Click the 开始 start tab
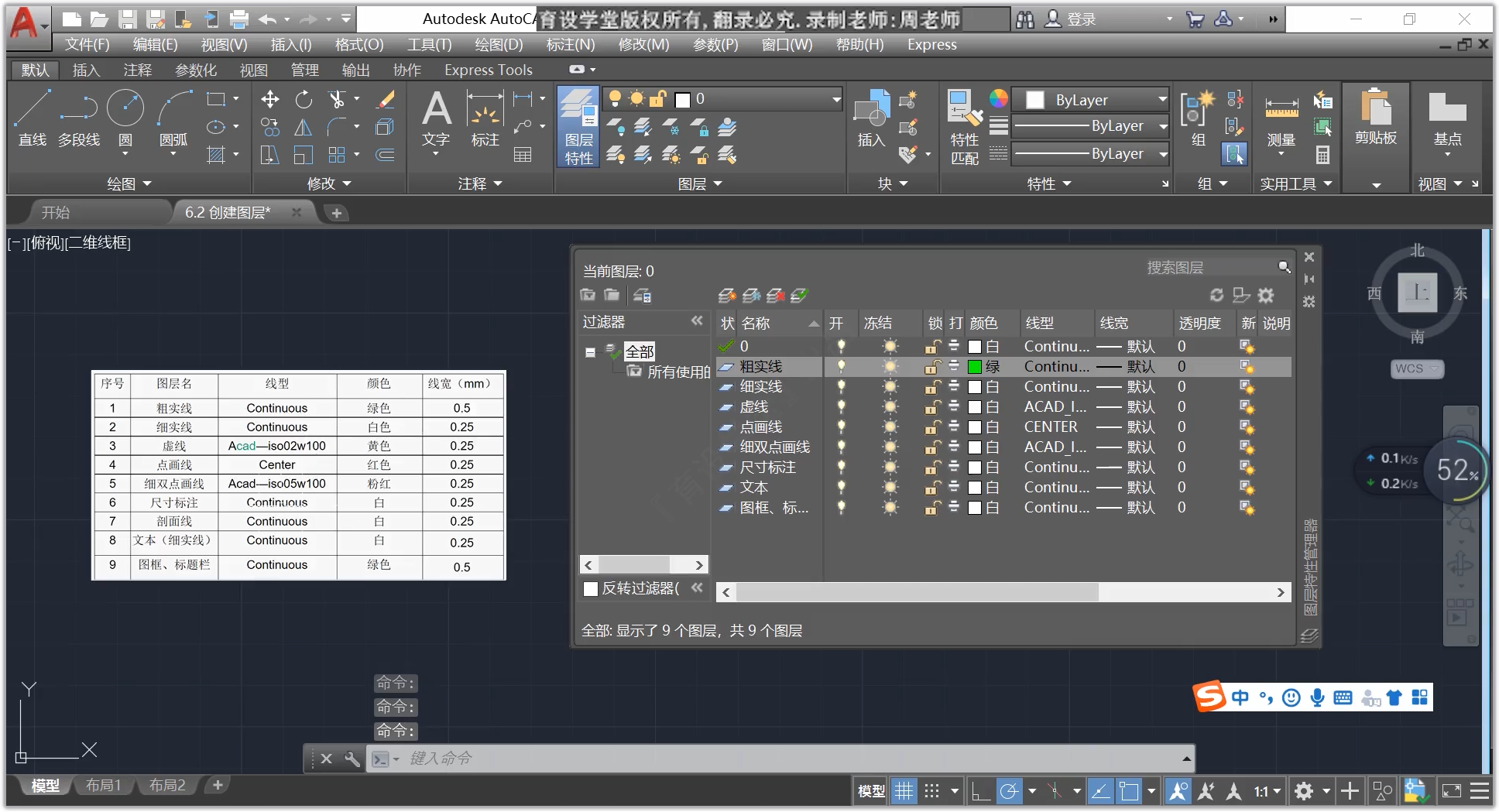Image resolution: width=1499 pixels, height=812 pixels. [56, 212]
